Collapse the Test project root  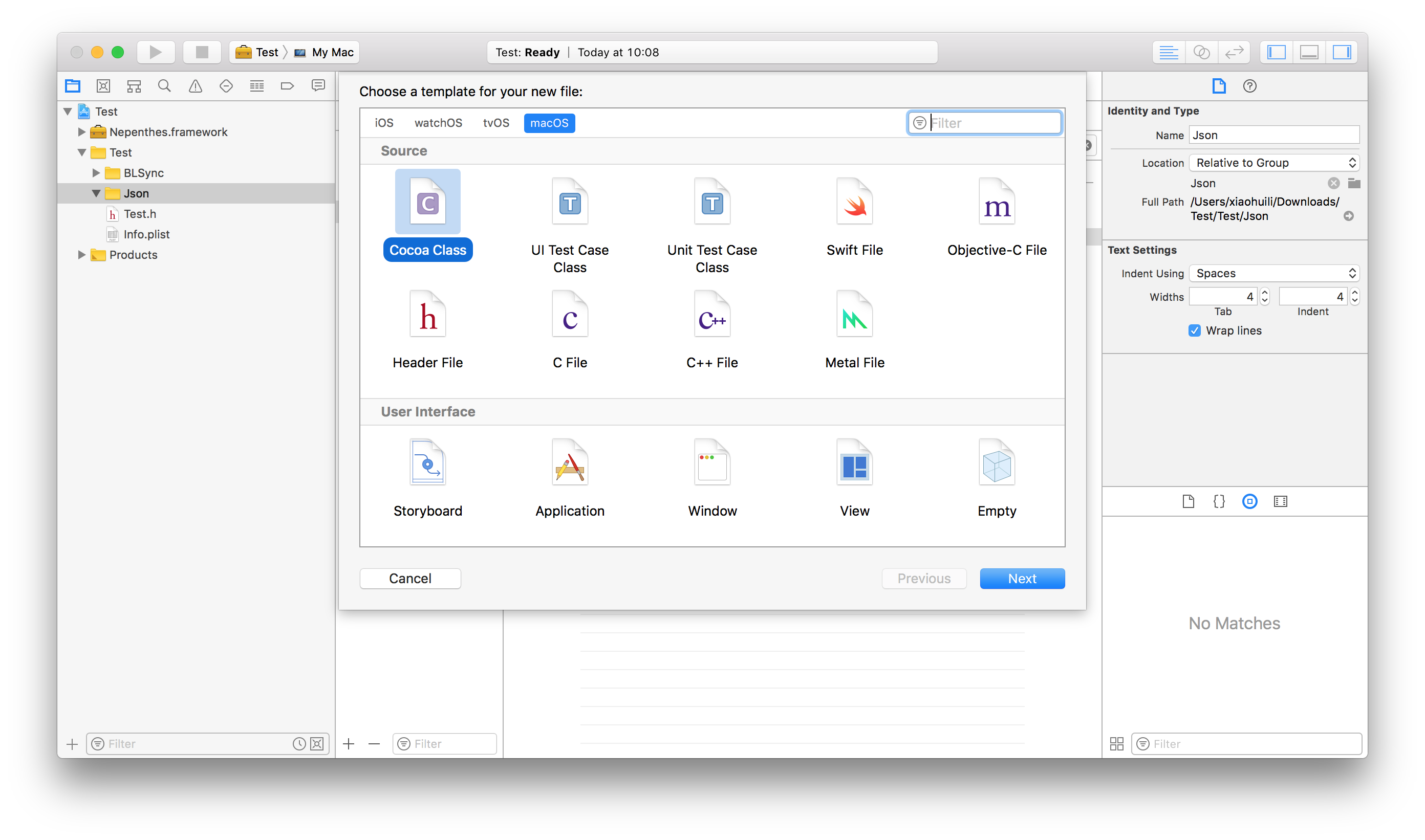coord(68,111)
